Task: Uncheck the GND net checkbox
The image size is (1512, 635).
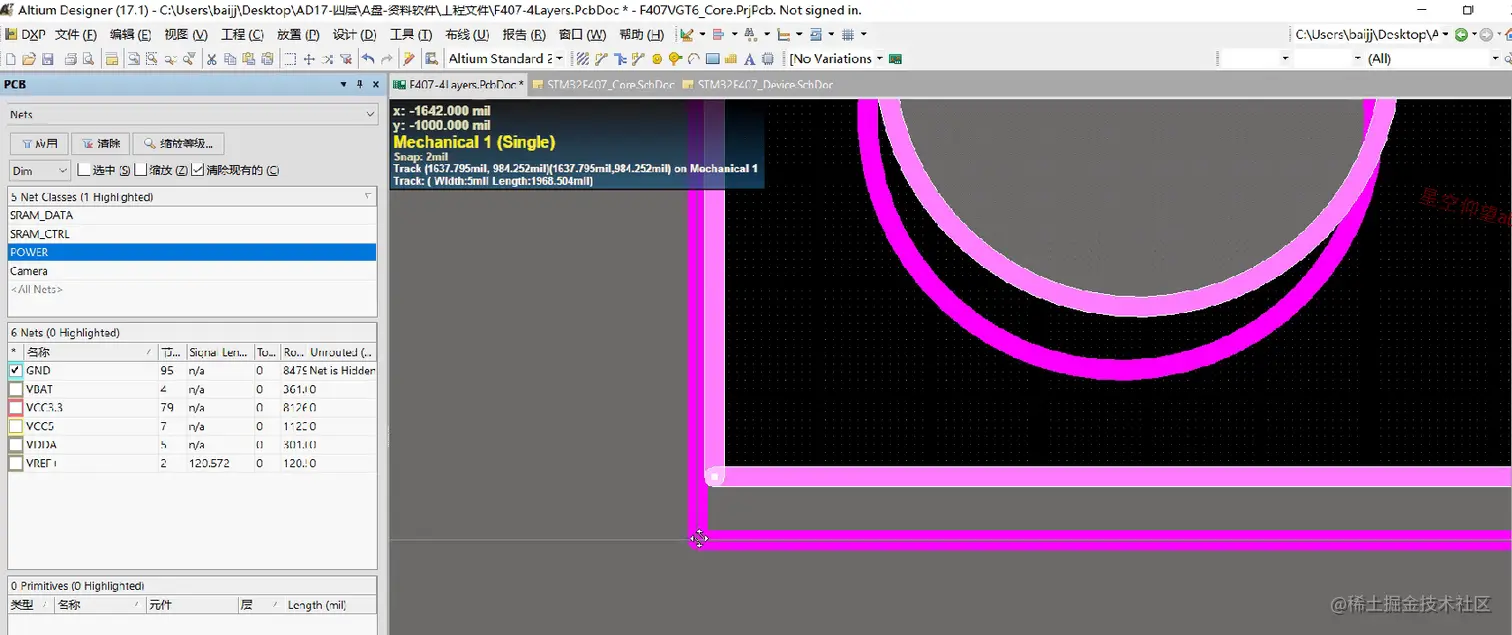Action: 15,370
